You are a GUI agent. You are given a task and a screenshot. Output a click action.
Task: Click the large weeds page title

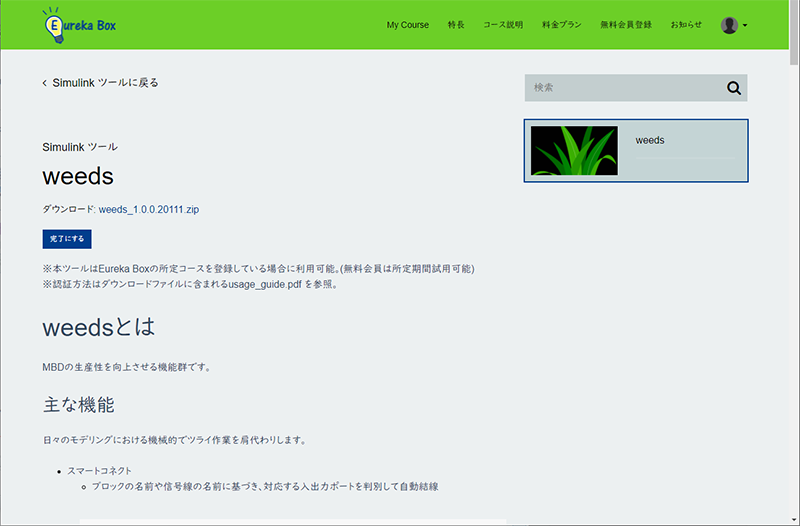pos(78,177)
